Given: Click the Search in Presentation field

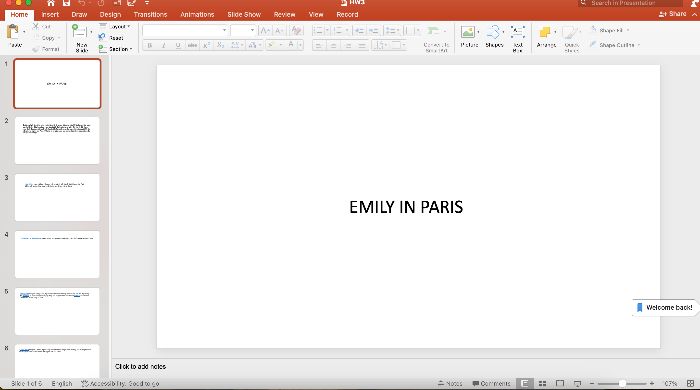Looking at the screenshot, I should [630, 3].
